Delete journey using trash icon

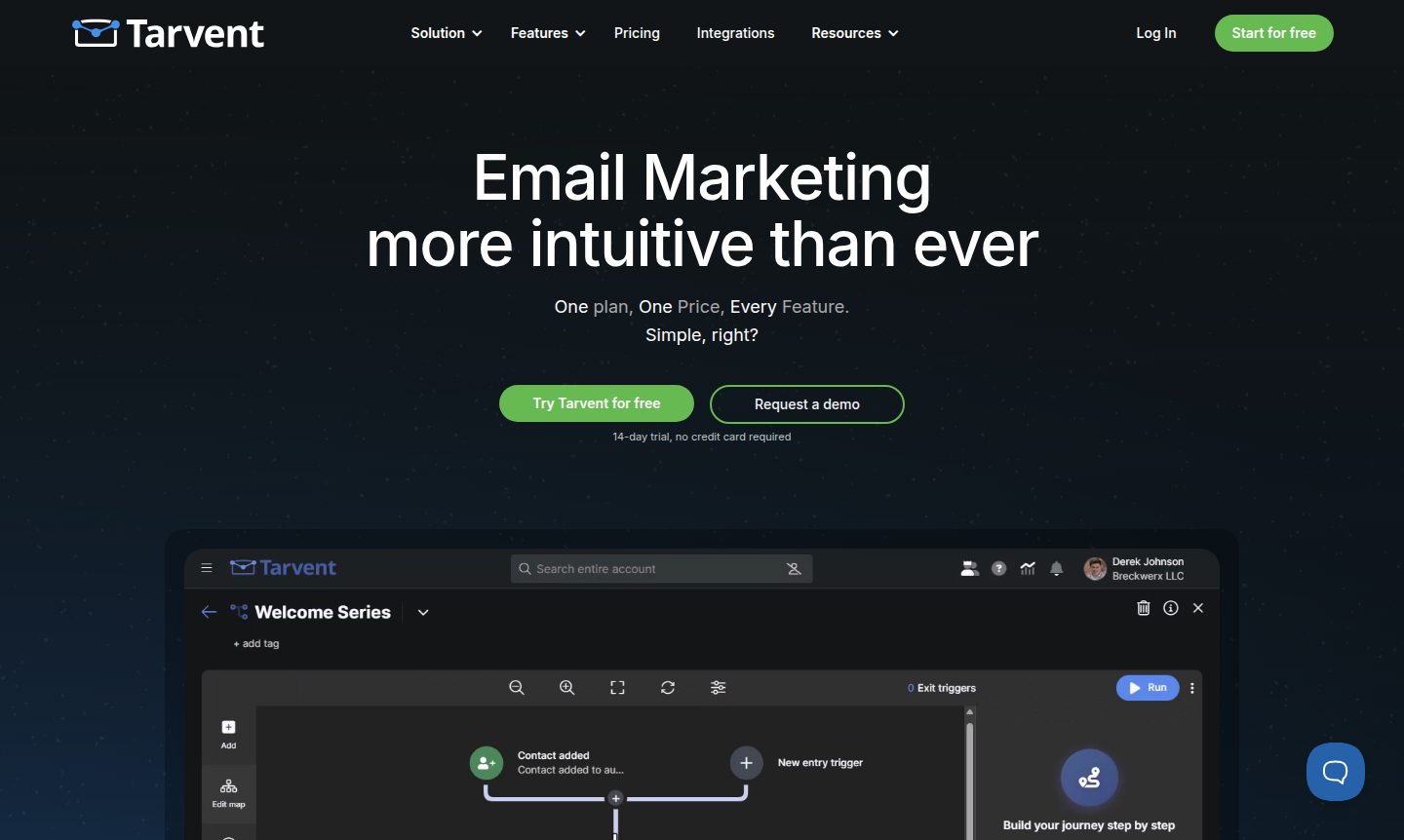click(1144, 608)
